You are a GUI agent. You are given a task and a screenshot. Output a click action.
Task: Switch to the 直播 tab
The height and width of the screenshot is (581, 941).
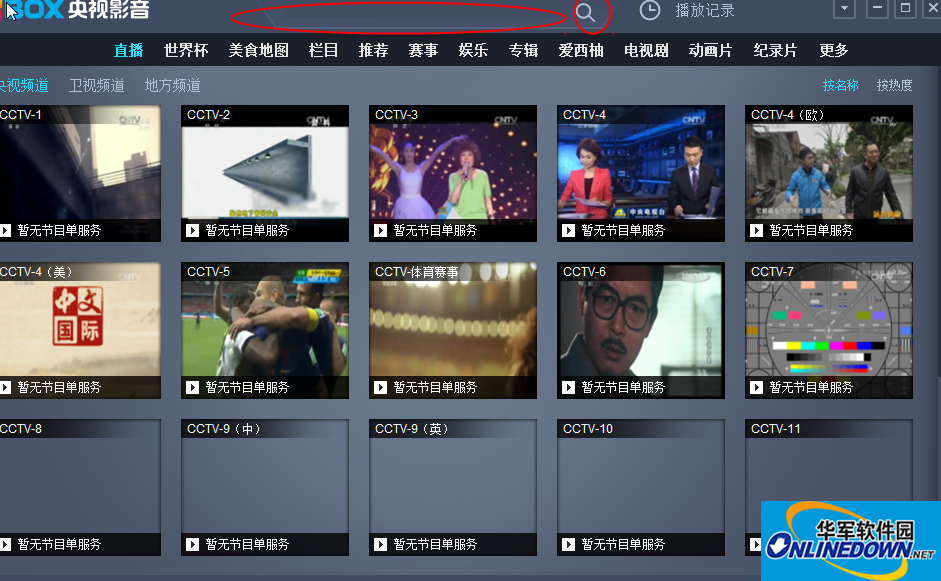(128, 50)
